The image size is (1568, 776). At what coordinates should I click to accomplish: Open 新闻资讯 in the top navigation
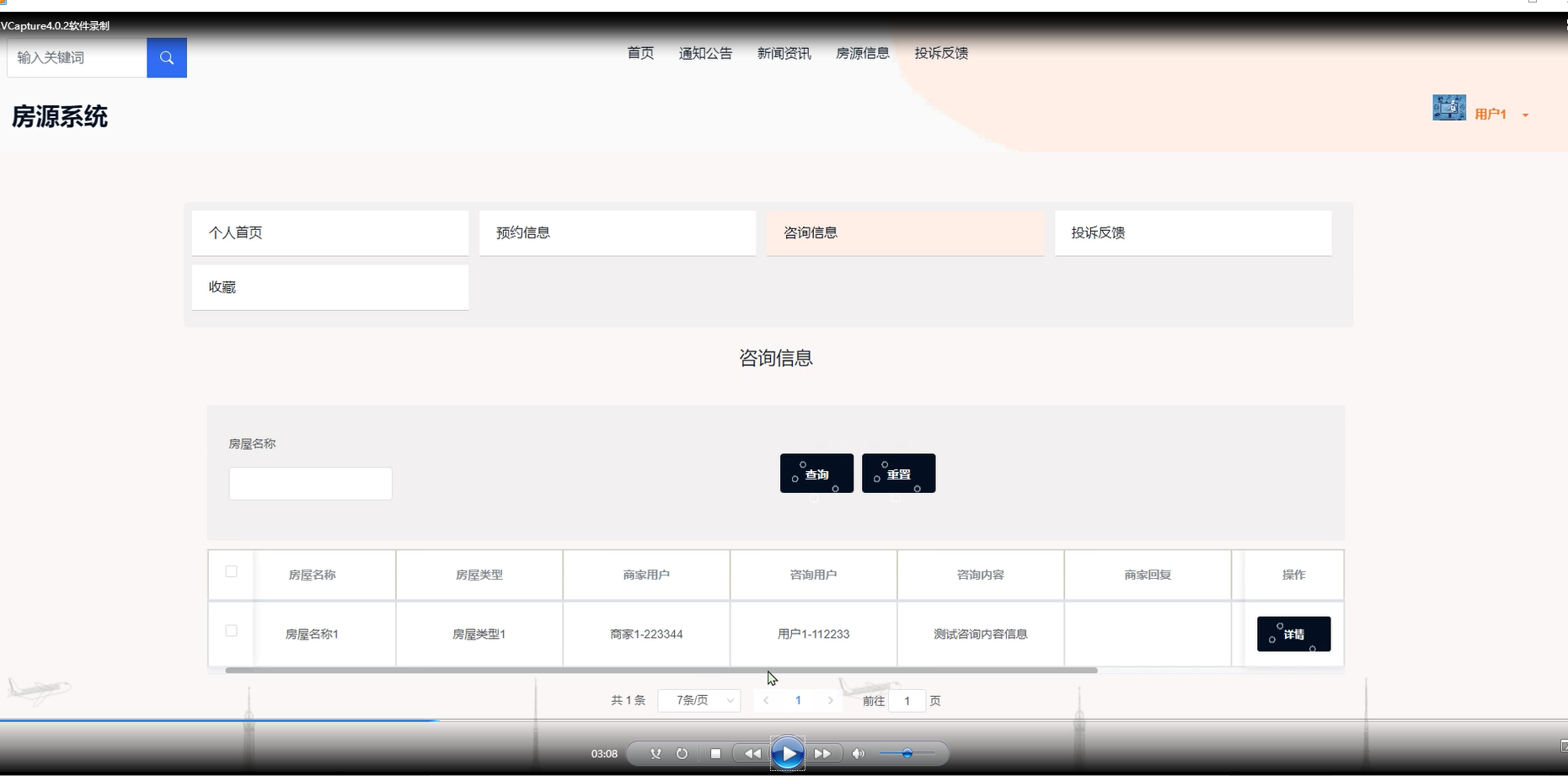[x=784, y=53]
